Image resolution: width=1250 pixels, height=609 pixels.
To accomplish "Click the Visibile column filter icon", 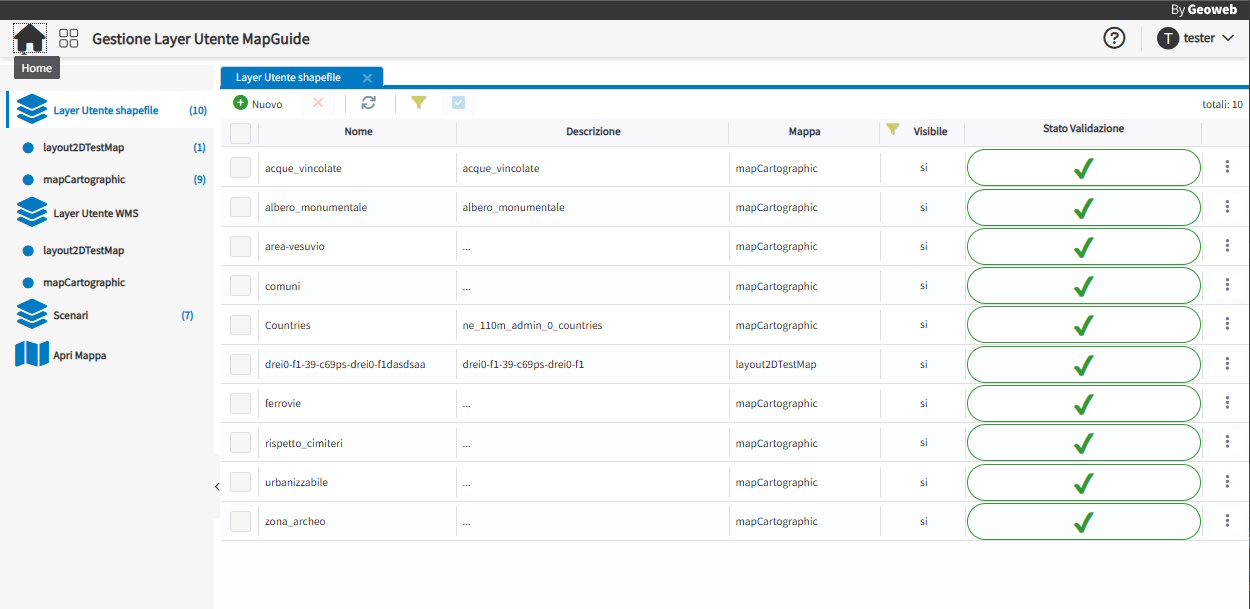I will 893,129.
